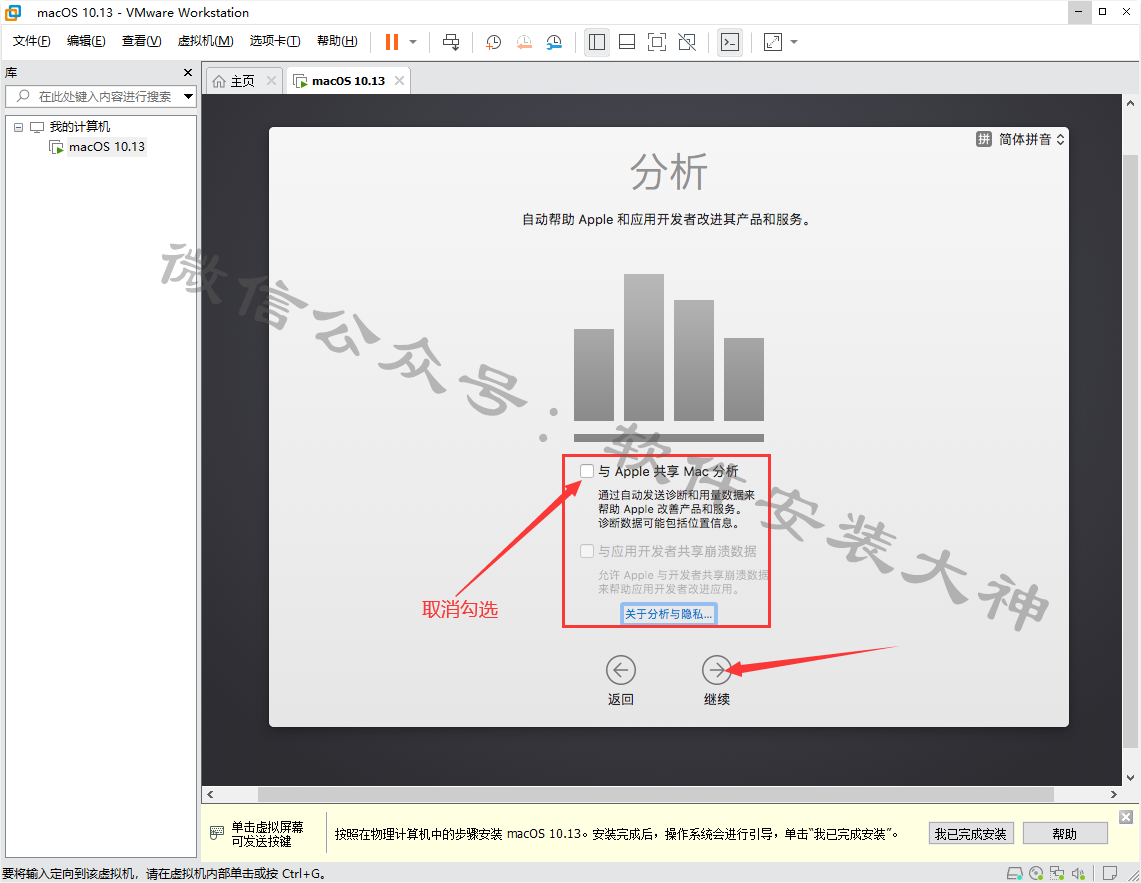1141x883 pixels.
Task: Click the stretch guest display icon
Action: point(773,42)
